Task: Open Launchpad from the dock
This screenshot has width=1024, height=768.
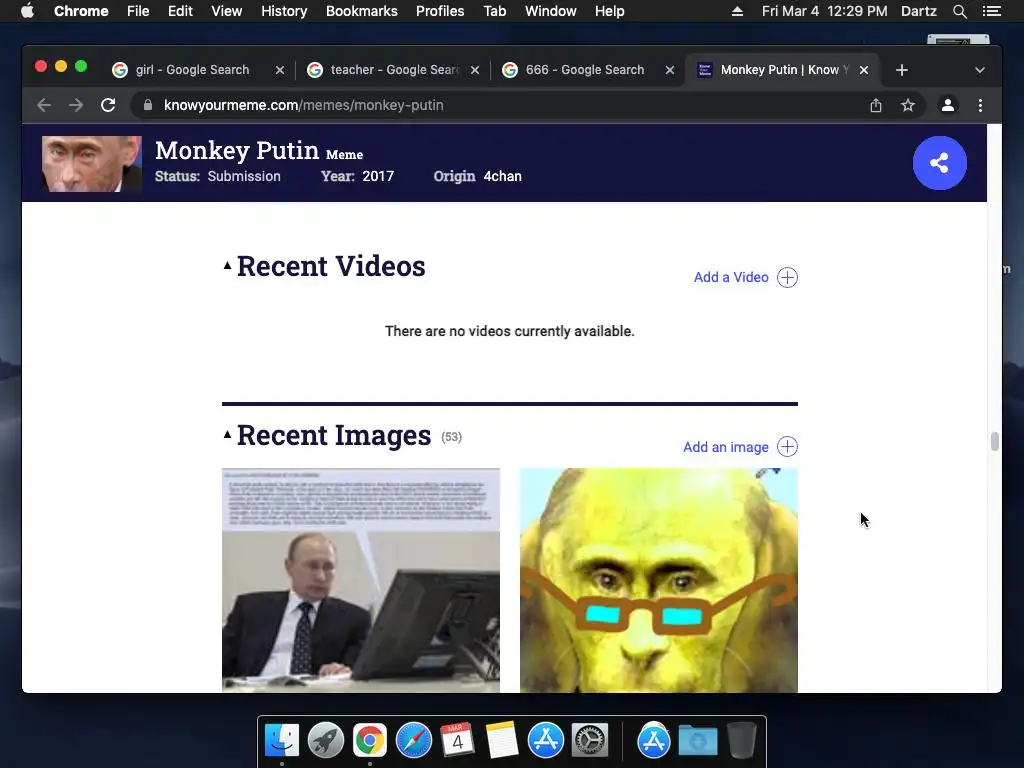Action: click(326, 741)
